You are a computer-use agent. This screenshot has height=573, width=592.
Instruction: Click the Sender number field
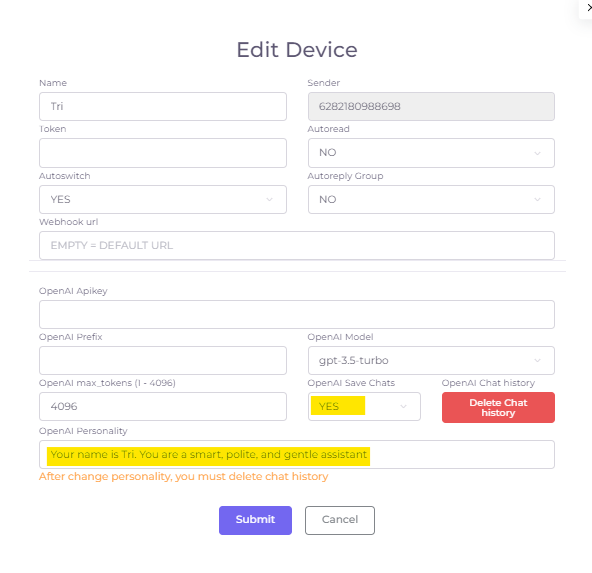coord(431,106)
